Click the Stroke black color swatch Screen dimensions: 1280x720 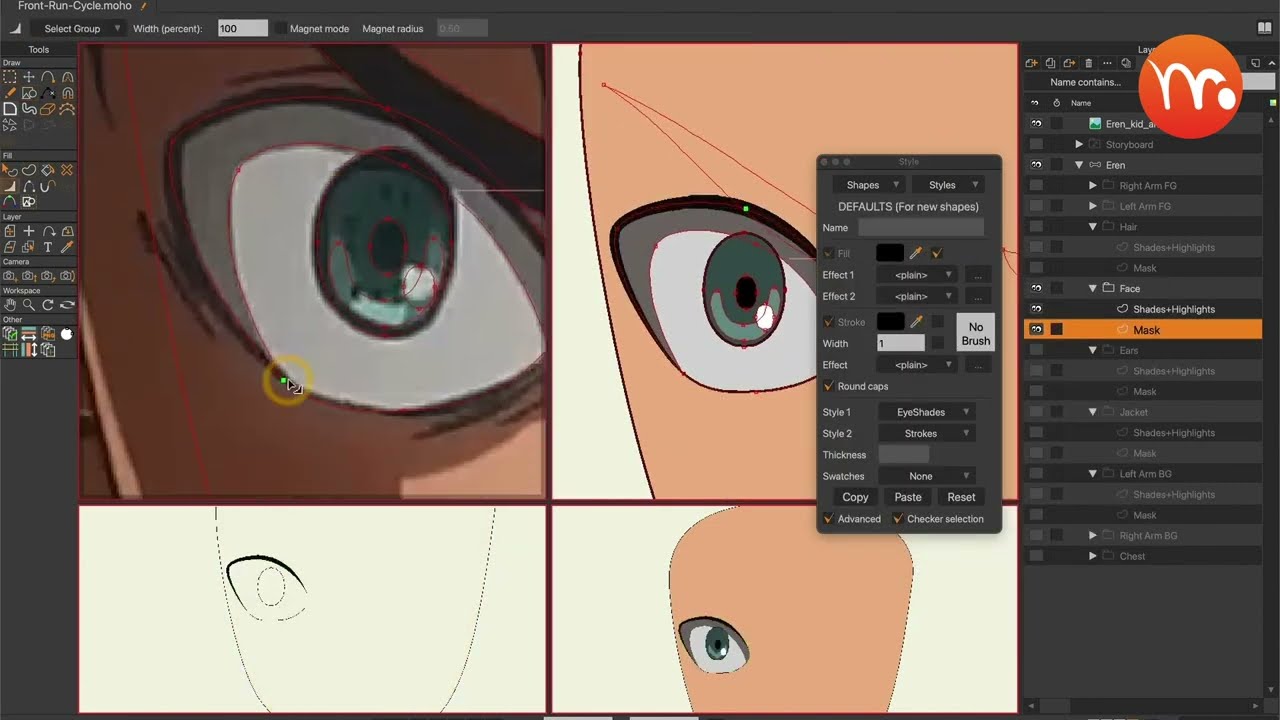point(890,322)
